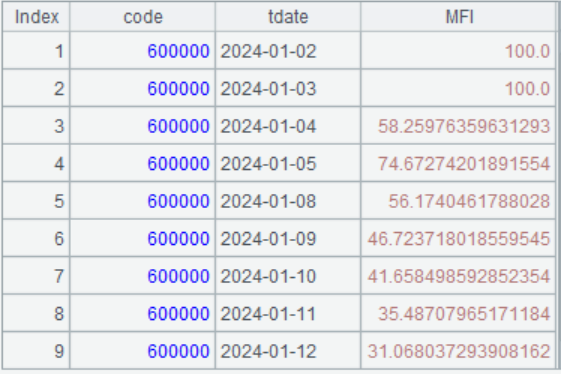Select code 600000 in row 2024-01-04

coord(143,126)
